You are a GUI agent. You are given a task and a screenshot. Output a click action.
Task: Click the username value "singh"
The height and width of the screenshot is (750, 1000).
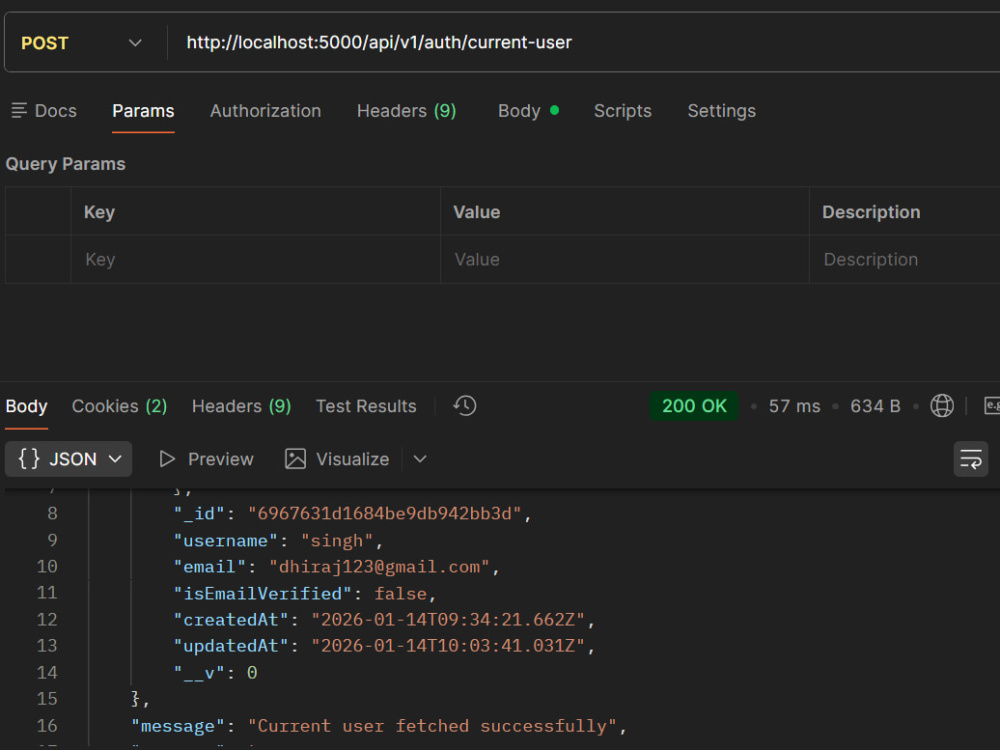[337, 541]
